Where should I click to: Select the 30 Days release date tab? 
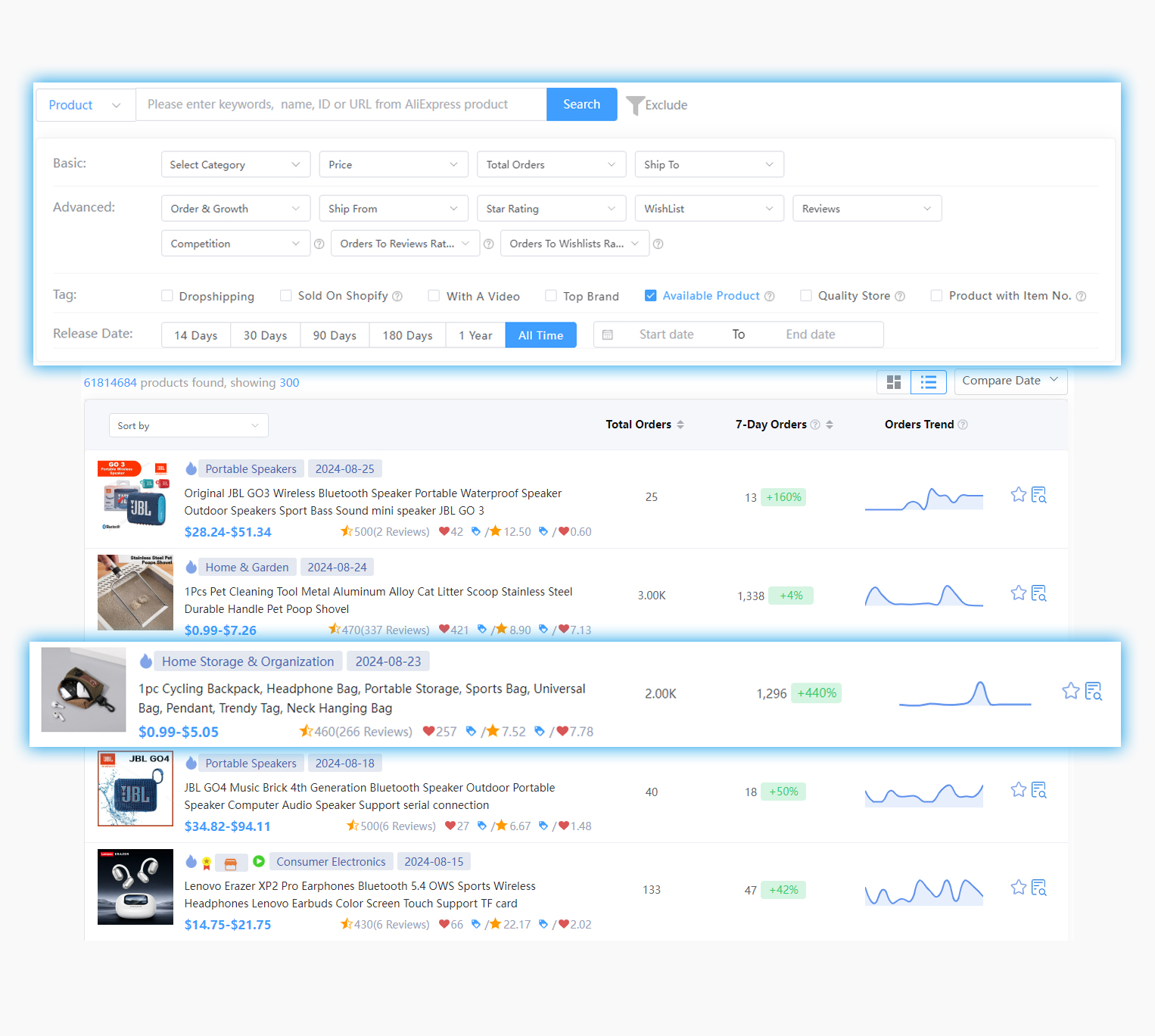(265, 334)
